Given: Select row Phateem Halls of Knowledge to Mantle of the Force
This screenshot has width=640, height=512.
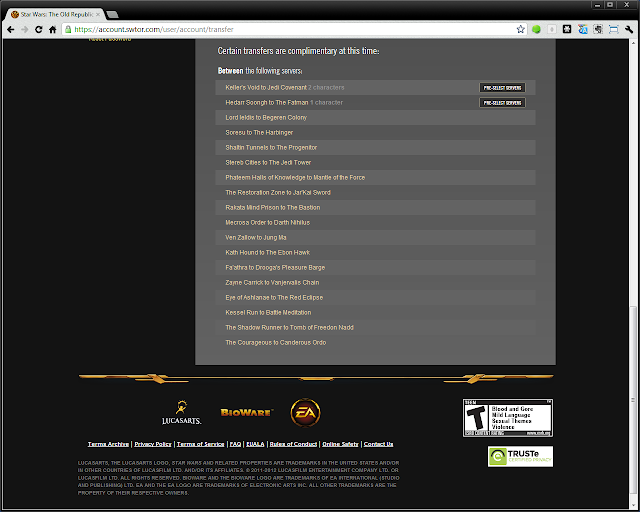Looking at the screenshot, I should click(x=375, y=178).
